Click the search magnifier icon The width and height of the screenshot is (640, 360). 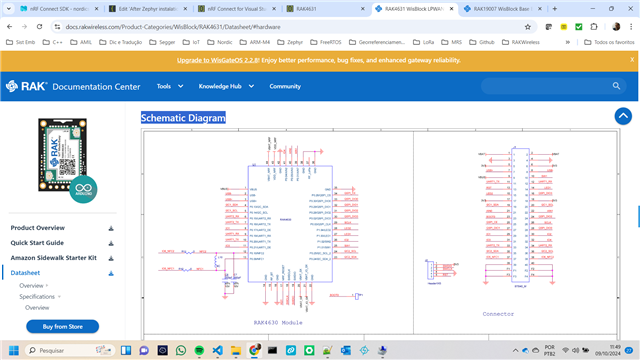pos(616,86)
